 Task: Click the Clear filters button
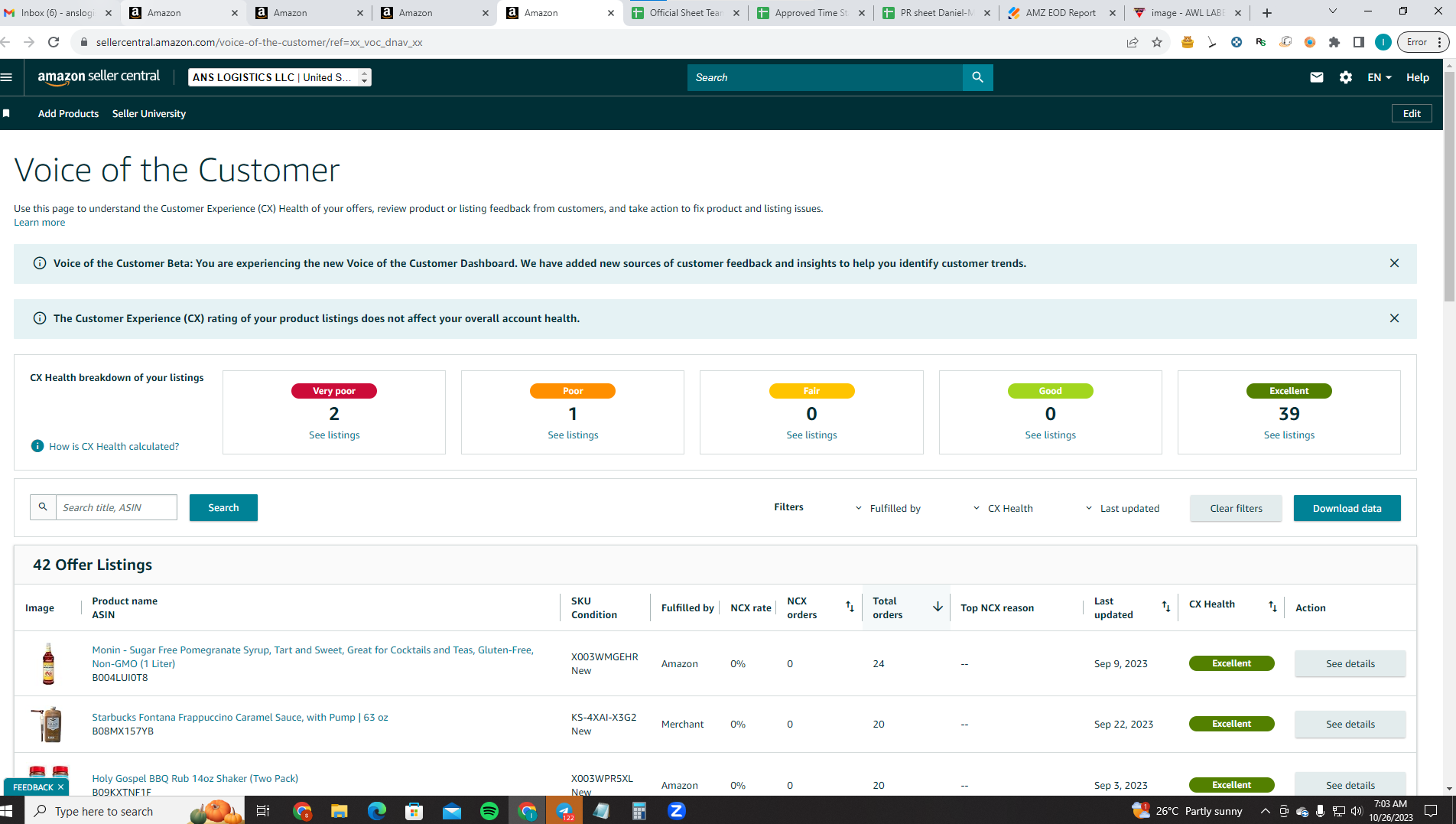1236,508
